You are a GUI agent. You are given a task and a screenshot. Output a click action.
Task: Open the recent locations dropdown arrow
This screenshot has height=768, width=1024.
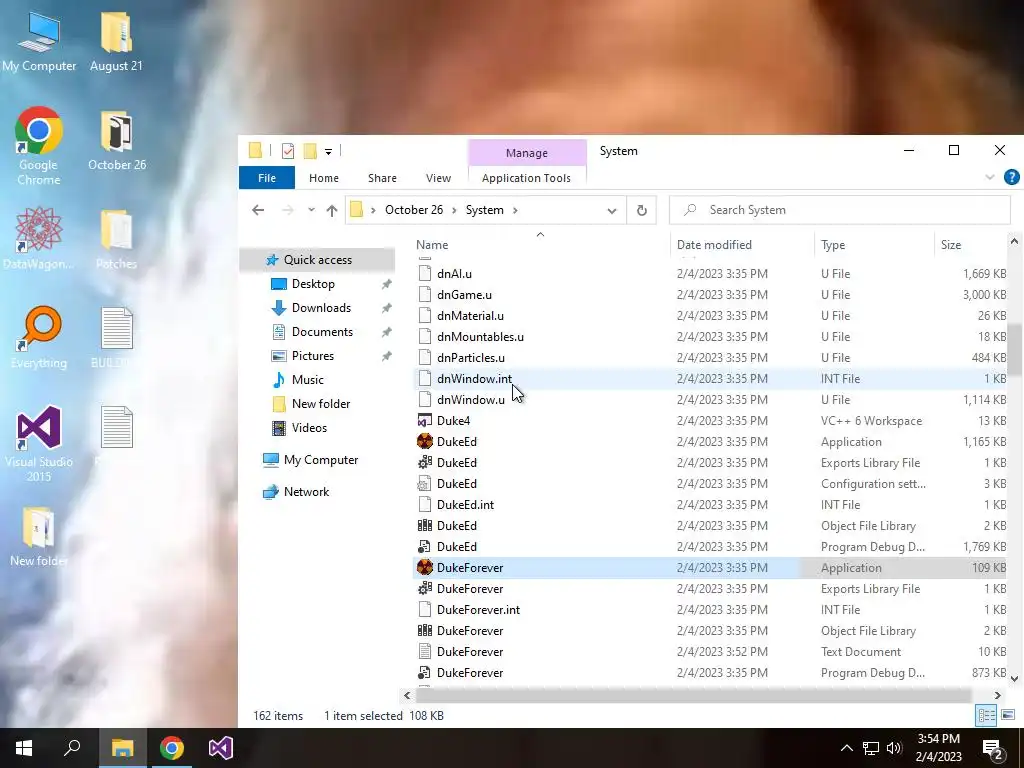click(x=312, y=210)
